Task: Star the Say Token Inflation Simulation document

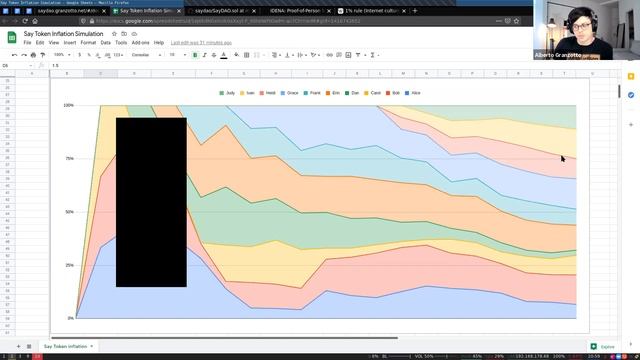Action: tap(114, 34)
